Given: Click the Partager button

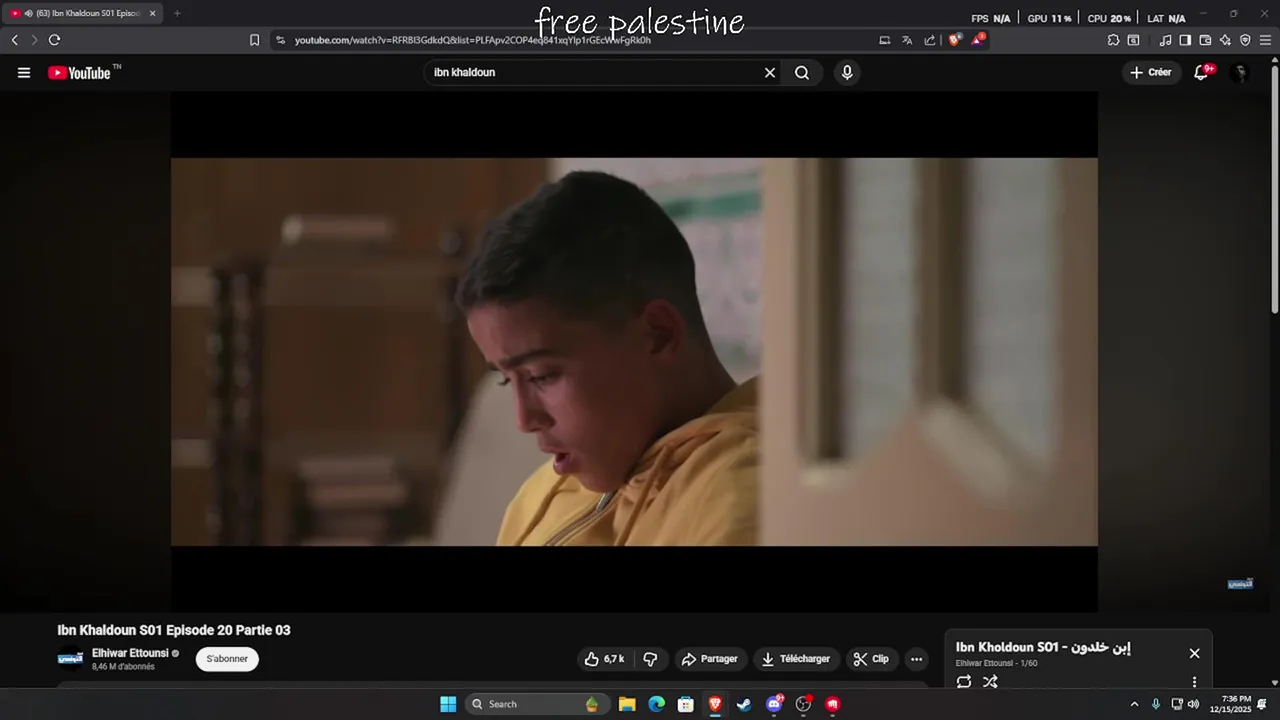Looking at the screenshot, I should click(x=710, y=659).
